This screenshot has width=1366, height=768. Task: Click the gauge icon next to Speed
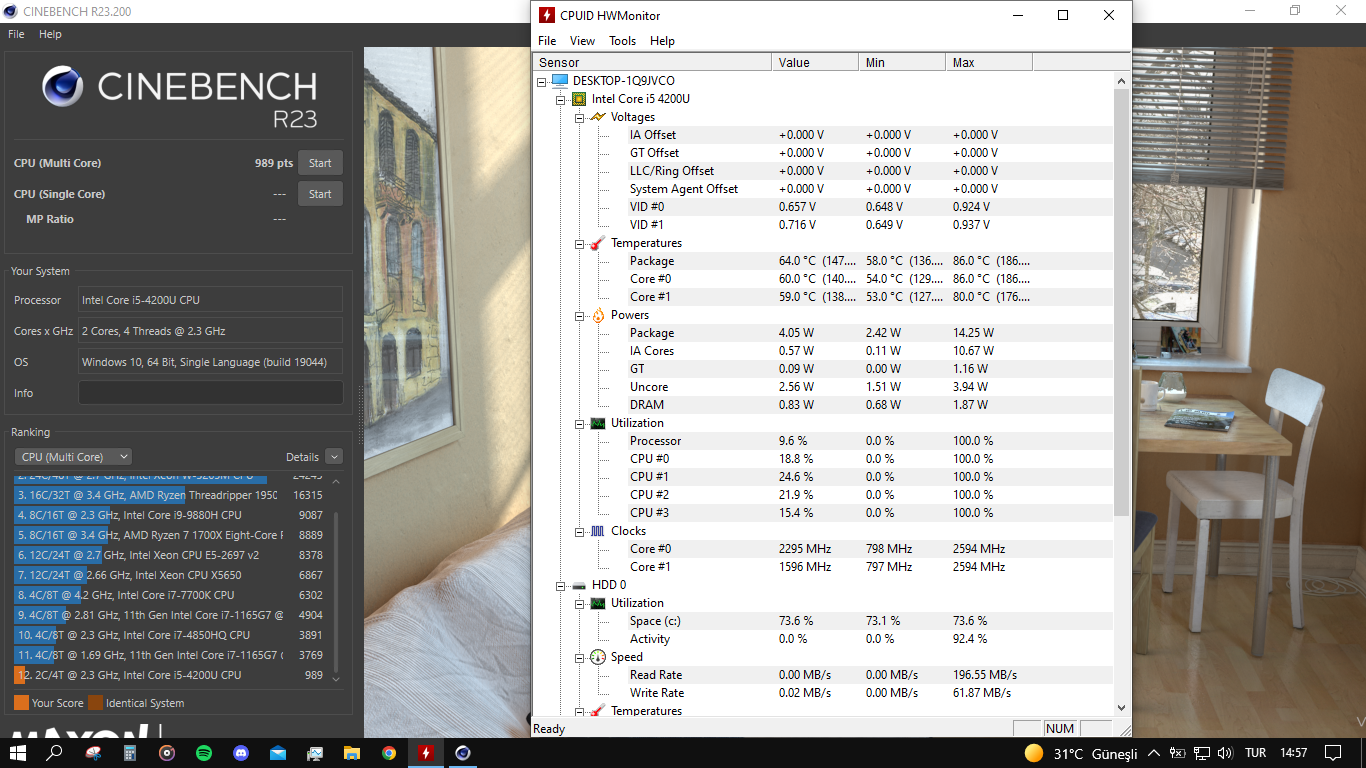tap(597, 657)
